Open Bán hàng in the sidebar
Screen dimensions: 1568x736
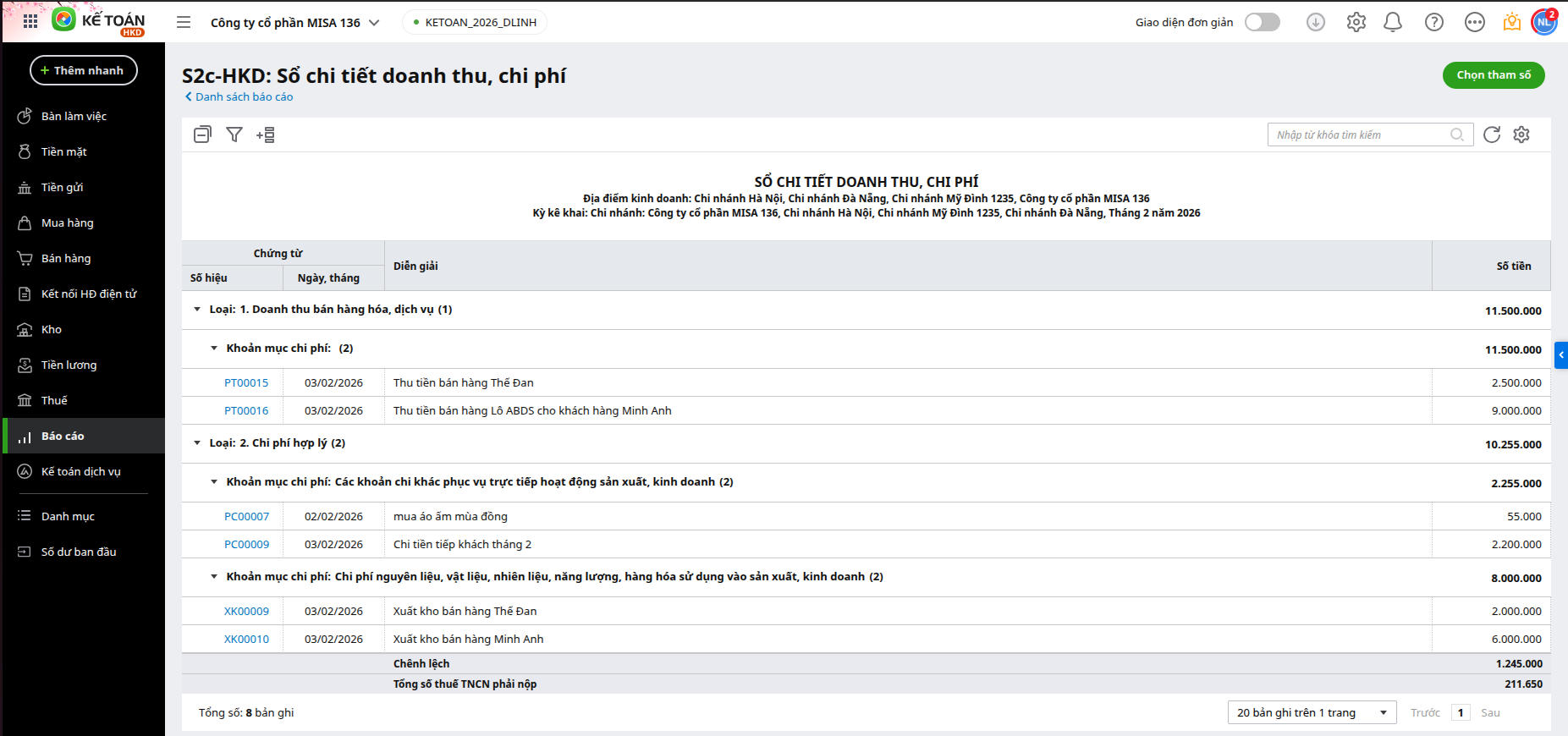(x=66, y=259)
